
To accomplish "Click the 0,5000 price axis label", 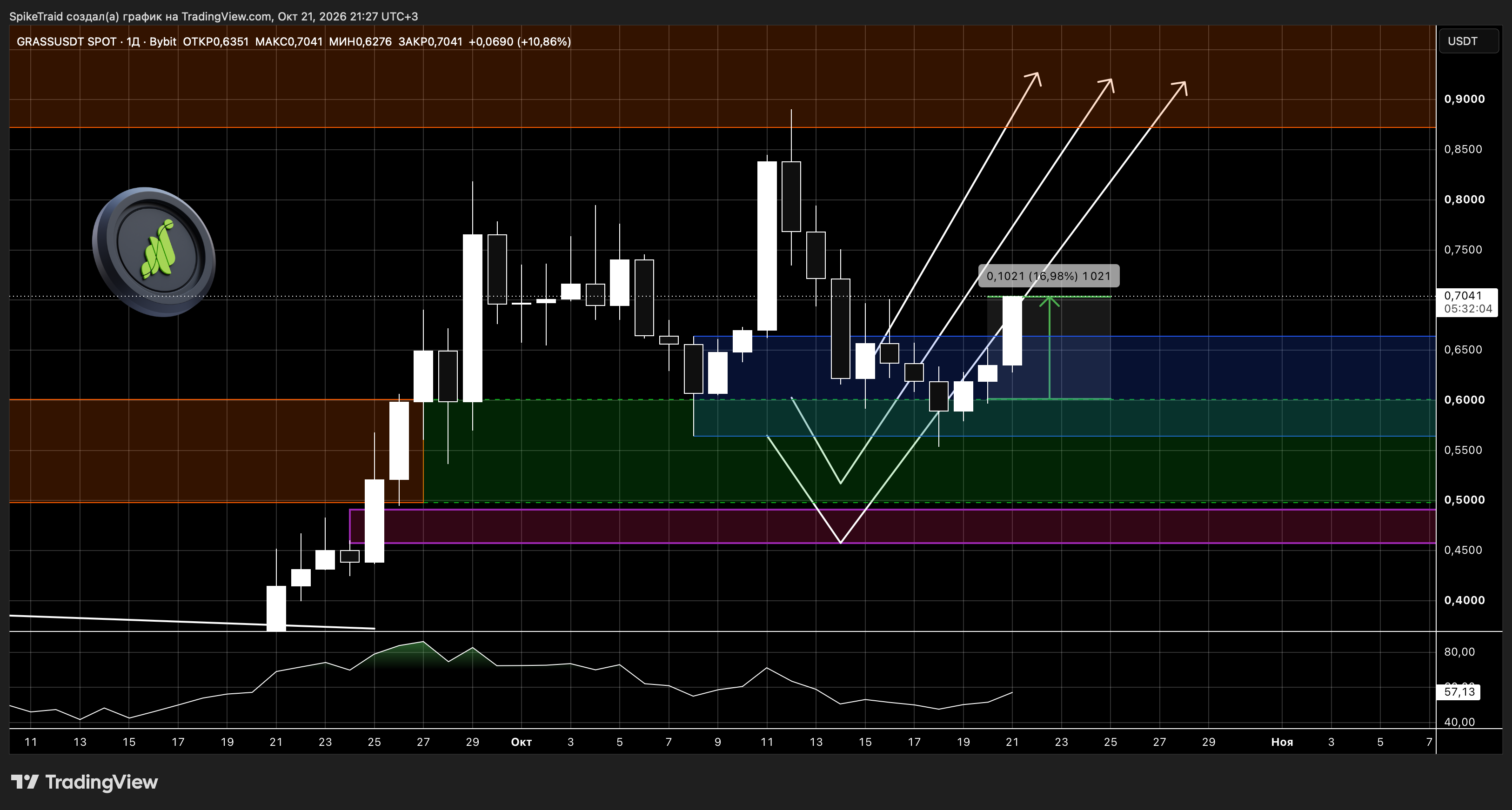I will pos(1464,500).
